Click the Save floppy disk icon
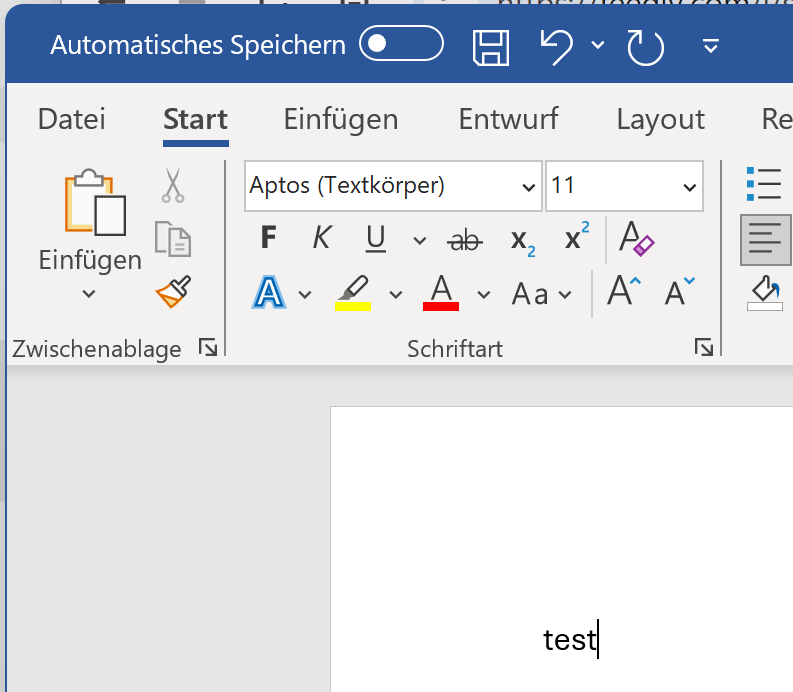Viewport: 793px width, 692px height. click(x=490, y=46)
